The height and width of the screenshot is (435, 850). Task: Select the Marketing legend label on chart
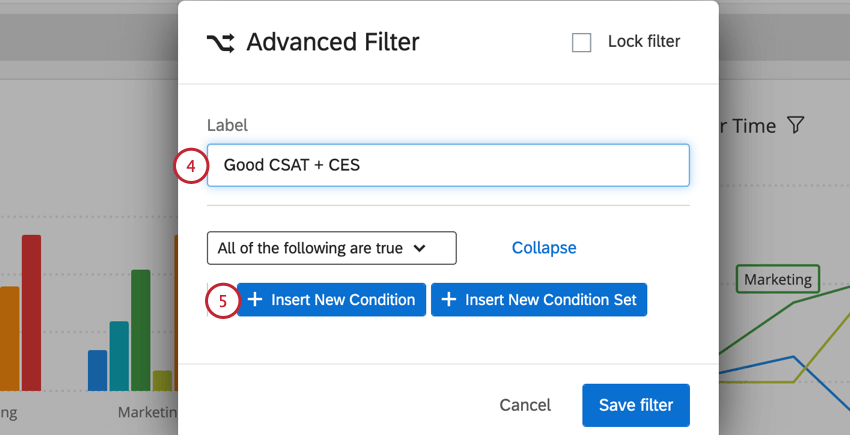[x=778, y=279]
